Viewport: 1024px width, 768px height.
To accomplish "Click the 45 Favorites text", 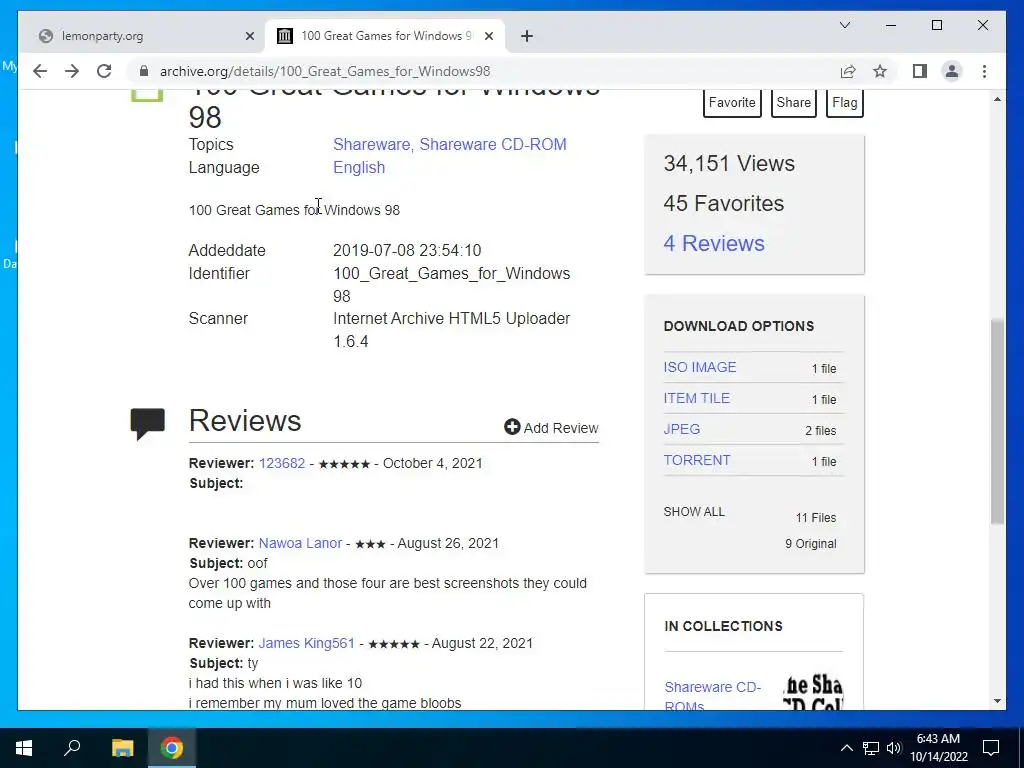I will coord(724,203).
